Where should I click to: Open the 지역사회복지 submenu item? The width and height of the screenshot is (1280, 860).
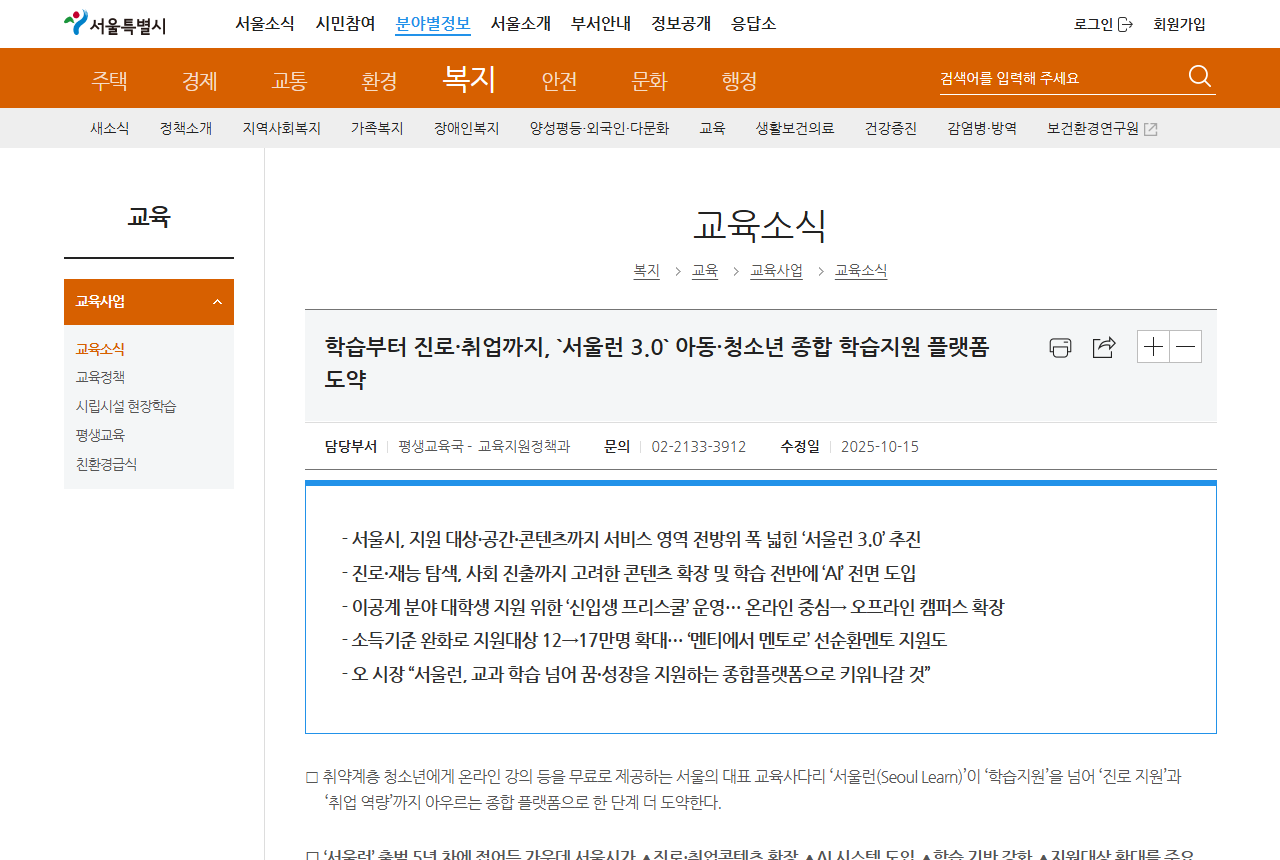point(282,128)
